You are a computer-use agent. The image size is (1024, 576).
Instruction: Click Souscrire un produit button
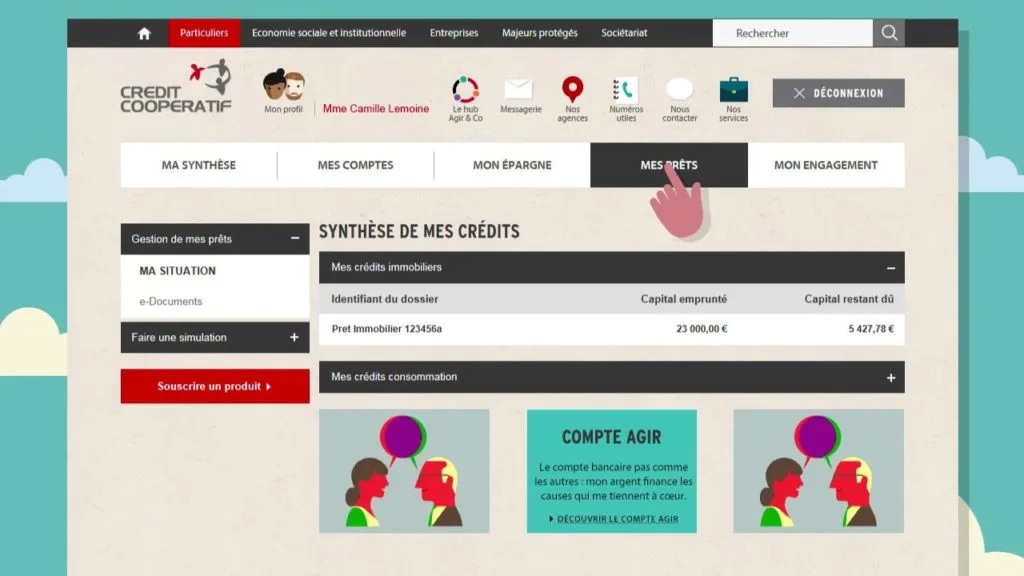[215, 386]
